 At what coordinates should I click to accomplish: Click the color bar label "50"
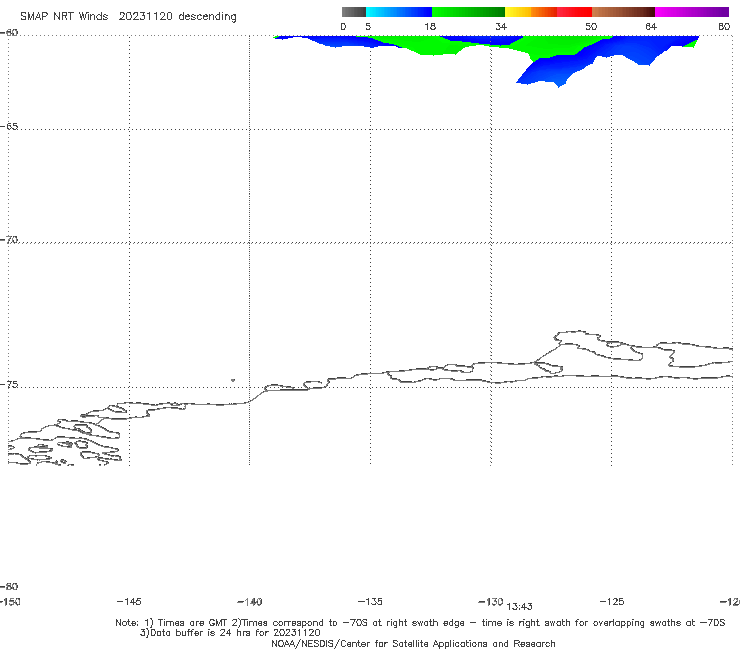point(591,26)
